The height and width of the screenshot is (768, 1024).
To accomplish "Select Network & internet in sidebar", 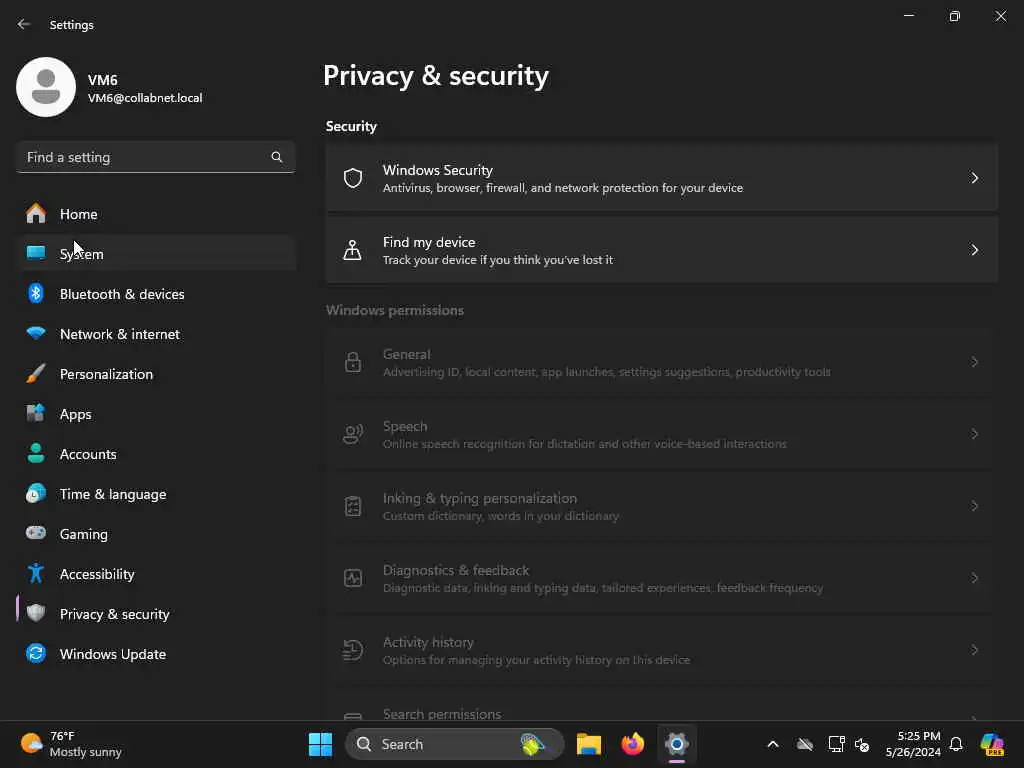I will coord(156,334).
